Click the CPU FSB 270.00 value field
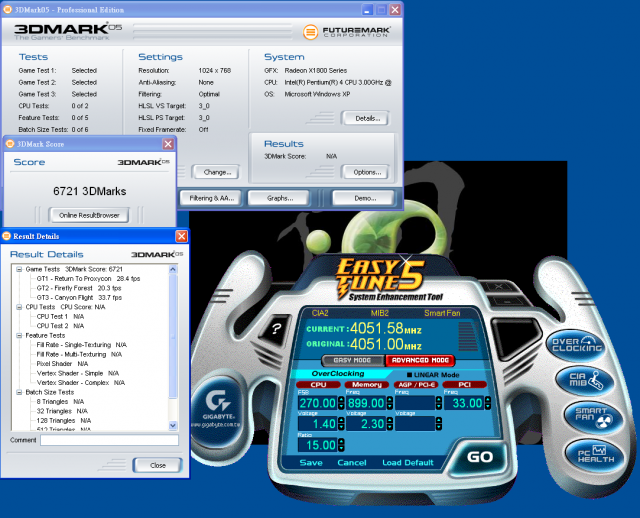Image resolution: width=640 pixels, height=518 pixels. click(x=318, y=403)
